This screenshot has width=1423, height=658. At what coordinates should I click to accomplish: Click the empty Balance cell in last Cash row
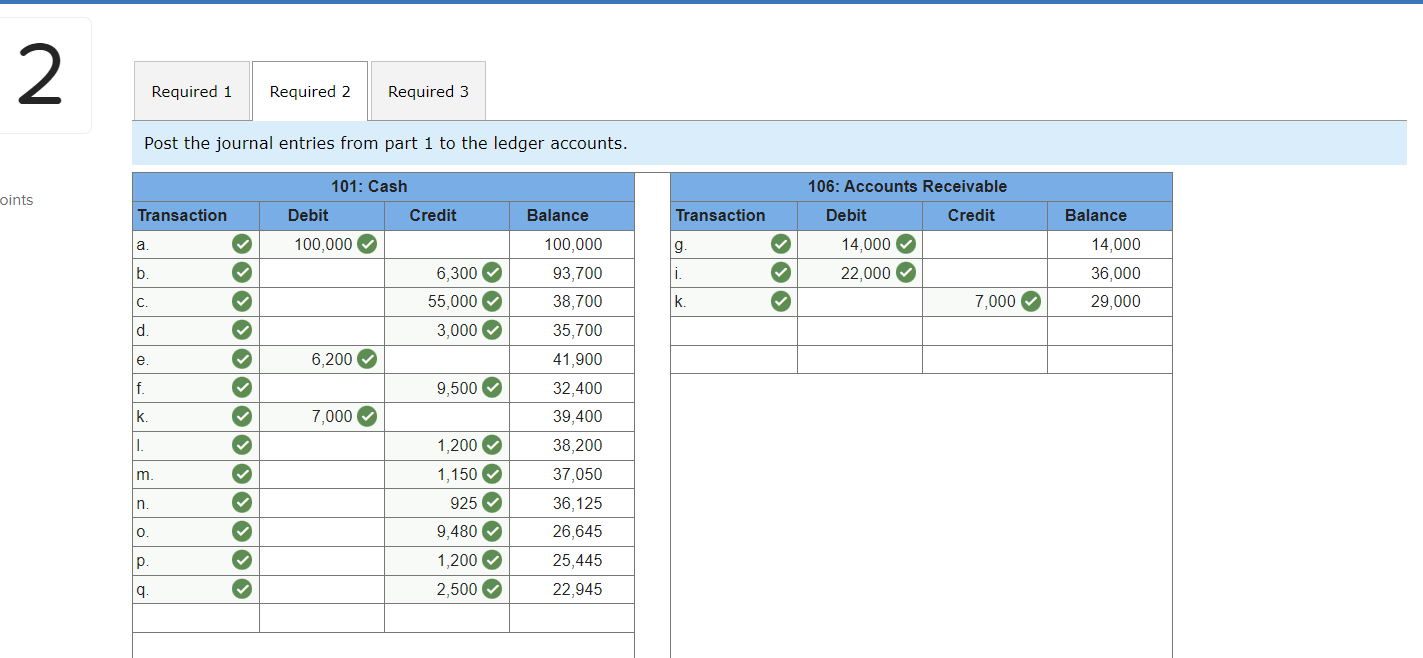point(571,618)
